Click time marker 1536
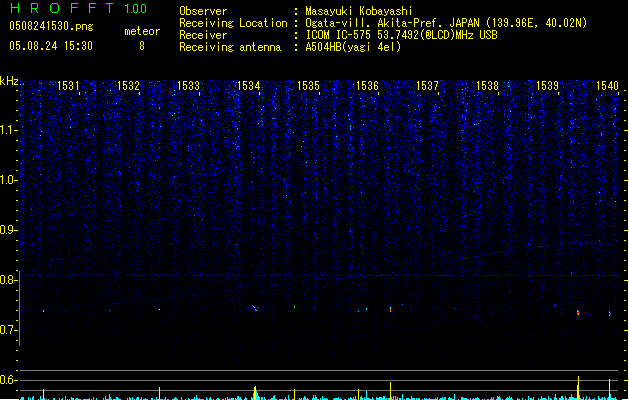629x400 pixels. (367, 85)
